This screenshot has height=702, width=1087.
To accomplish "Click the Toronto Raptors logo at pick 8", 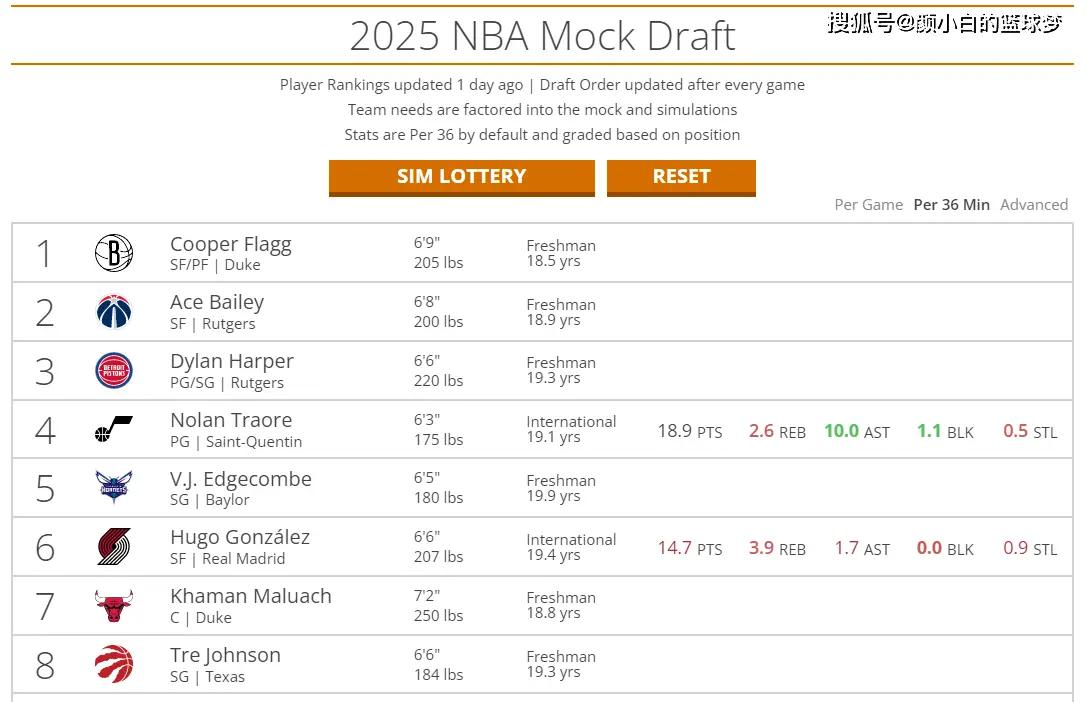I will [114, 664].
